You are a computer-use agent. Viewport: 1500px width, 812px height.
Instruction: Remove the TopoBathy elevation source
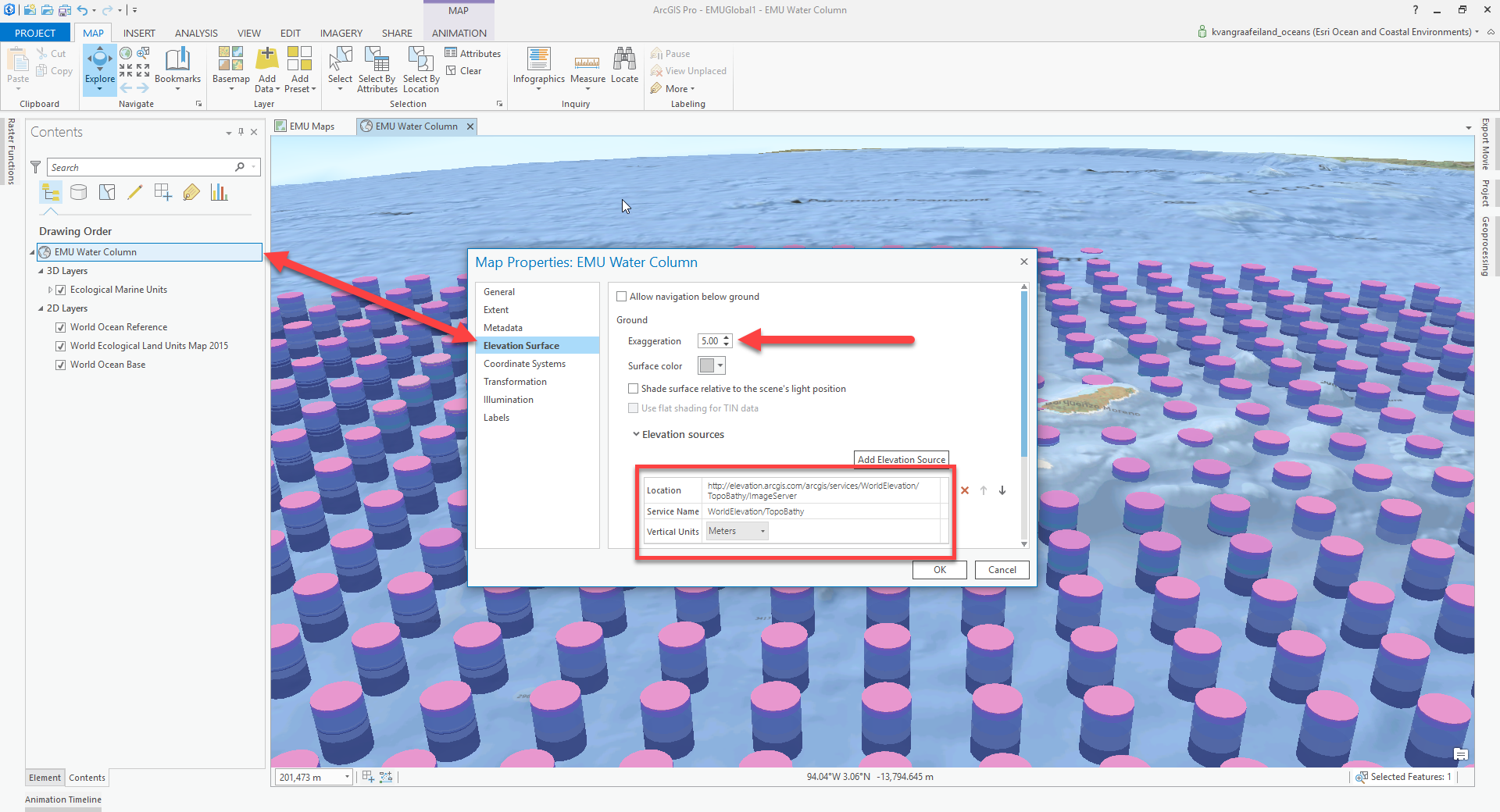click(965, 490)
